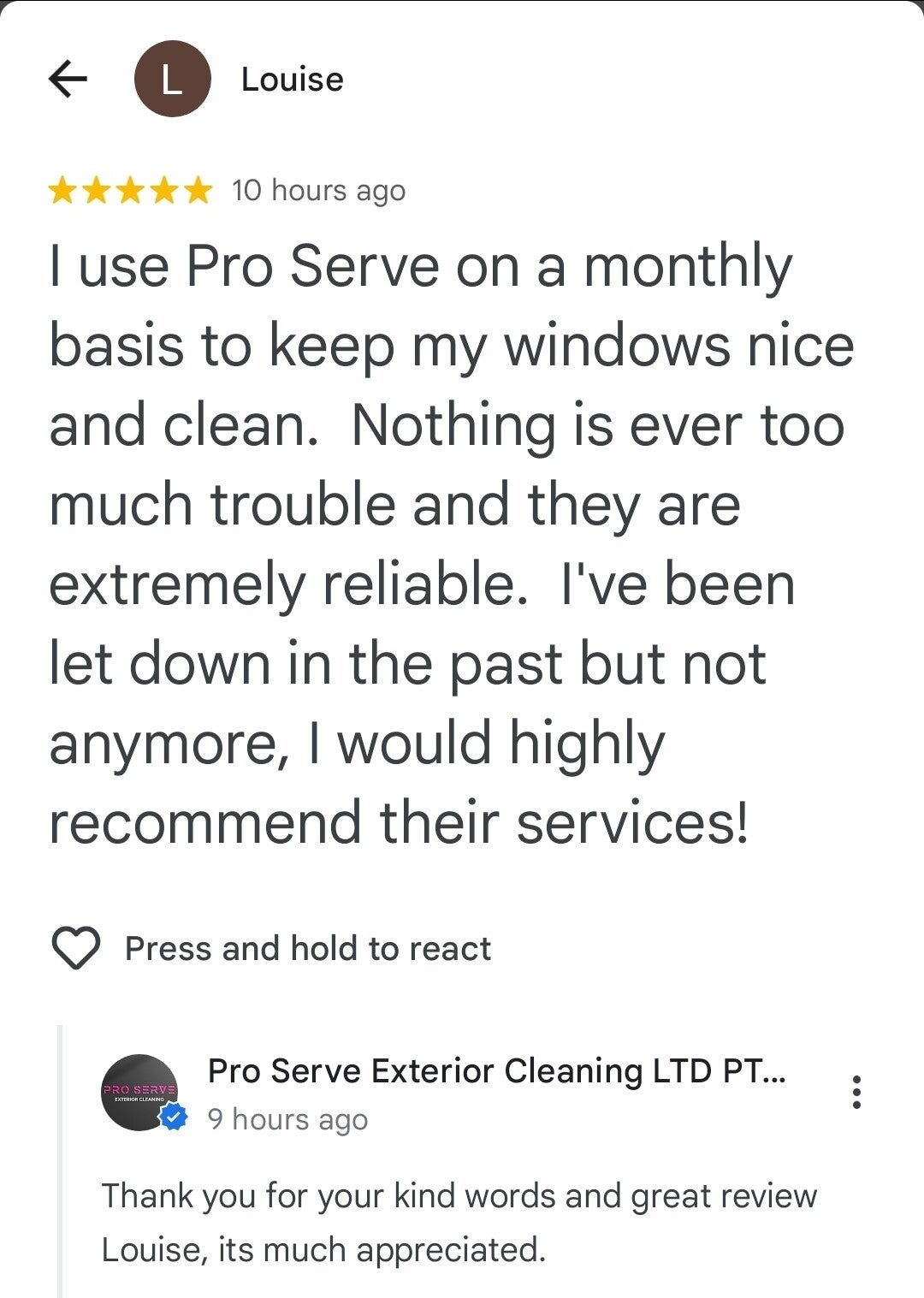Open reviewer name Louise
The width and height of the screenshot is (924, 1298).
click(293, 80)
